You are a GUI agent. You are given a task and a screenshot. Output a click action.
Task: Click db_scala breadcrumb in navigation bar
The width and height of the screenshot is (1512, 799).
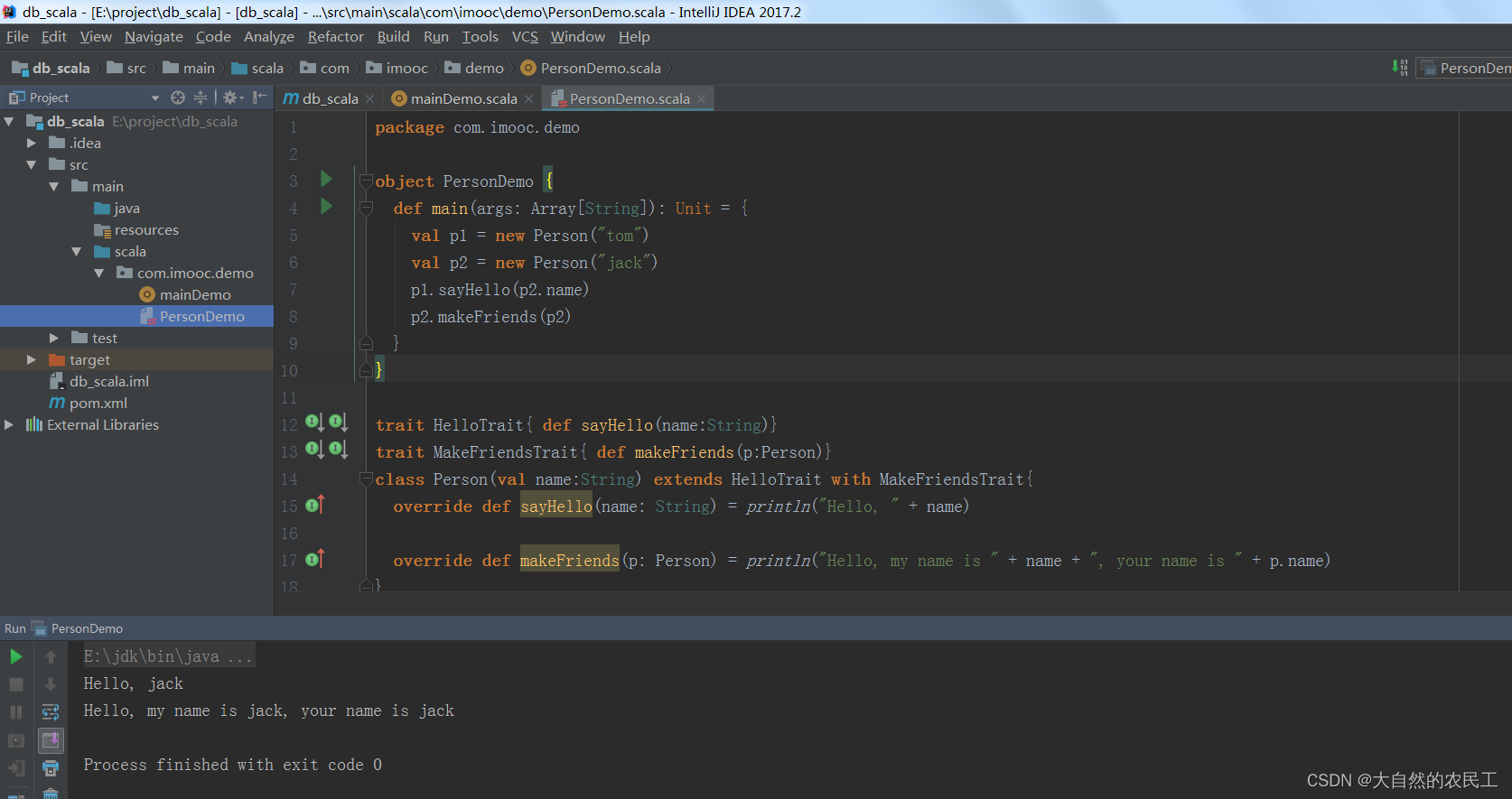pyautogui.click(x=51, y=69)
